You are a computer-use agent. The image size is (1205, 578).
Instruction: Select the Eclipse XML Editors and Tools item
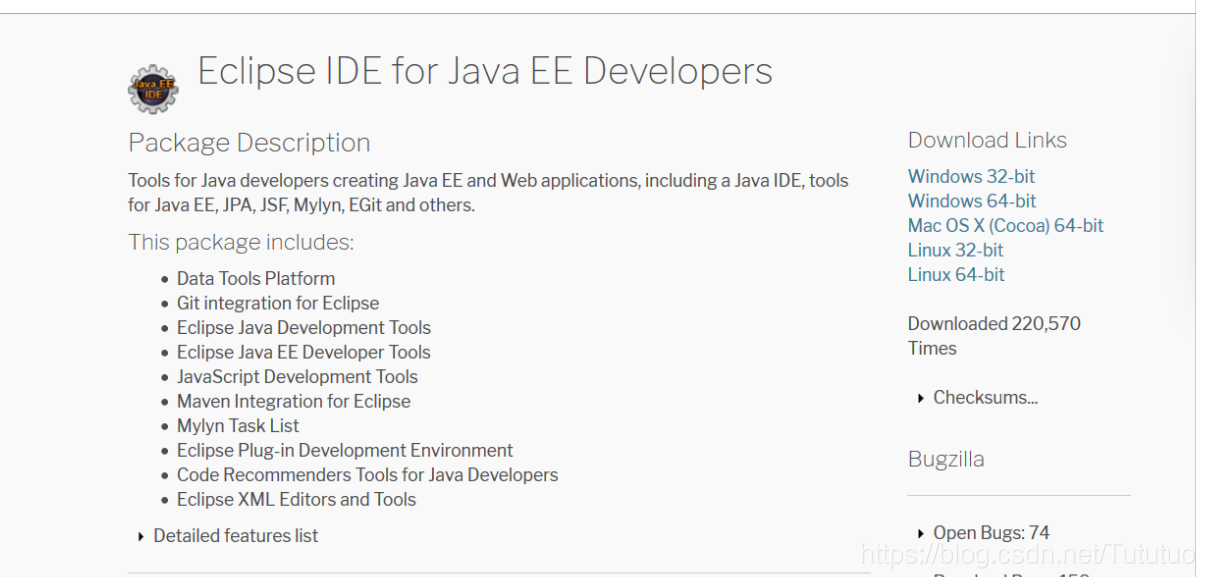pyautogui.click(x=296, y=499)
